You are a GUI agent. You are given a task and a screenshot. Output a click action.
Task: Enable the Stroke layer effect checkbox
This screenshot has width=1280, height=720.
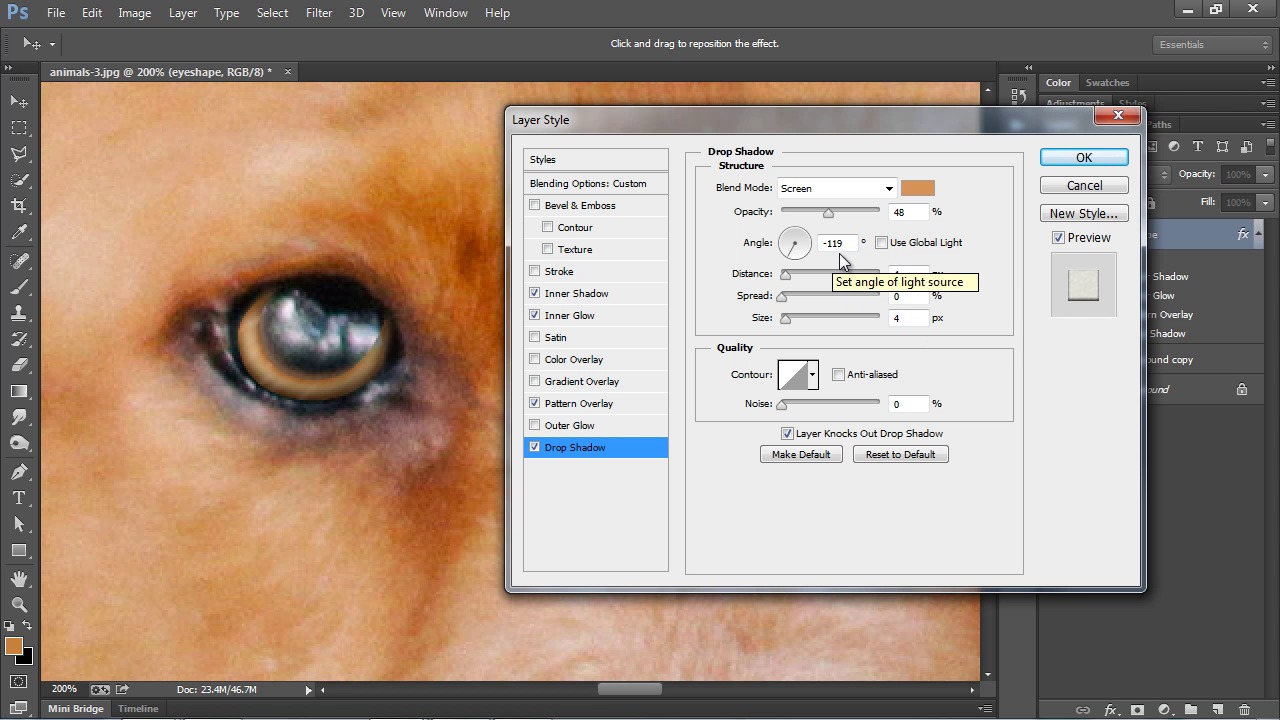tap(535, 272)
